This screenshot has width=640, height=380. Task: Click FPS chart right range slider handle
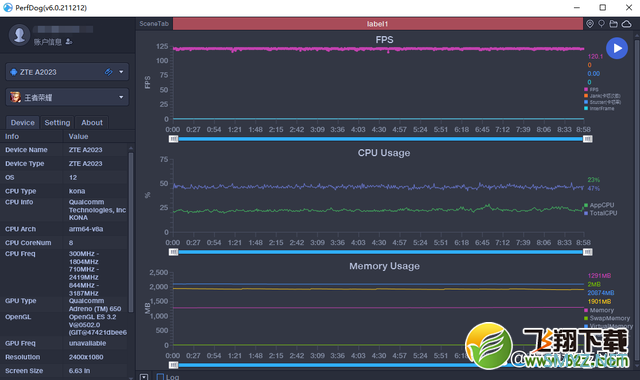[x=587, y=139]
